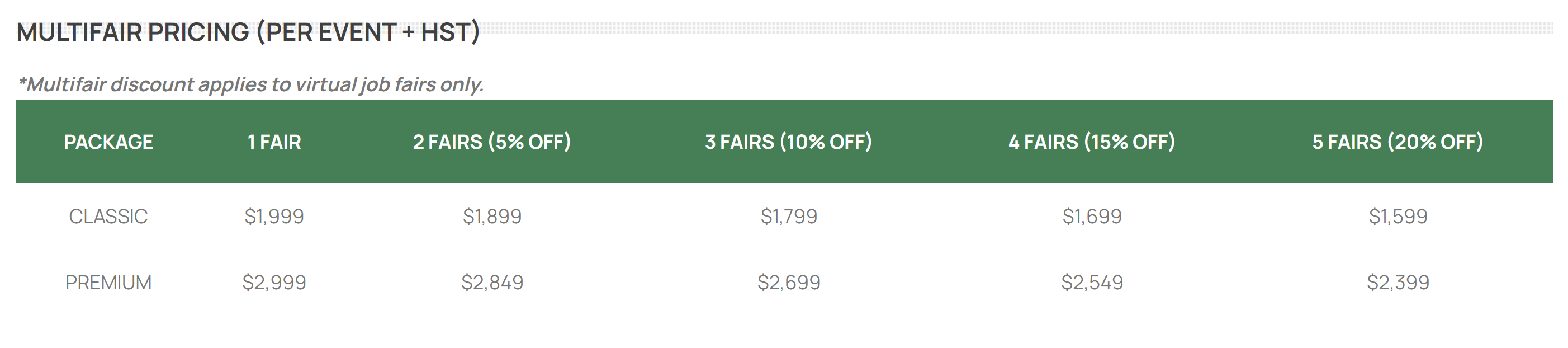
Task: Select the $2,699 price cell
Action: 789,283
